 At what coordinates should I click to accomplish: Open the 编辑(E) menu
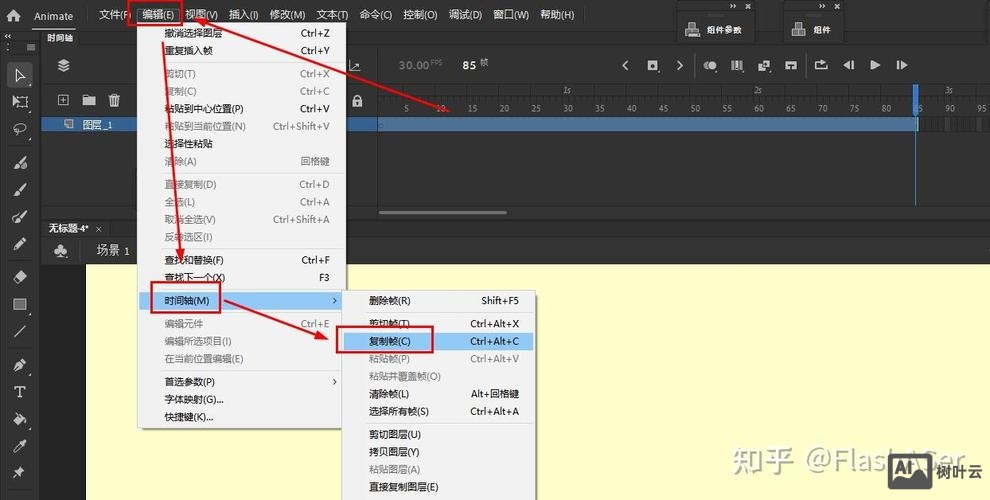[x=158, y=15]
